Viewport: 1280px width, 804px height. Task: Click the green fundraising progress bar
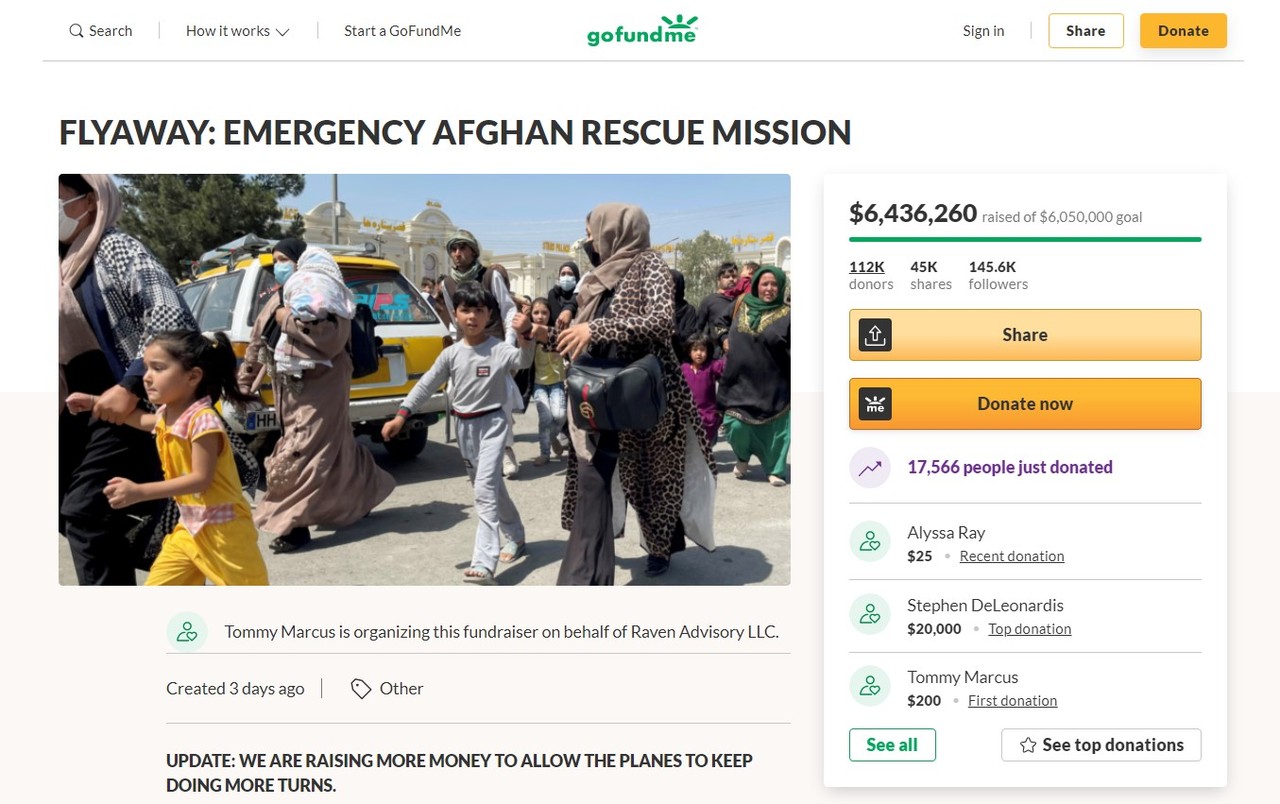click(x=1025, y=240)
